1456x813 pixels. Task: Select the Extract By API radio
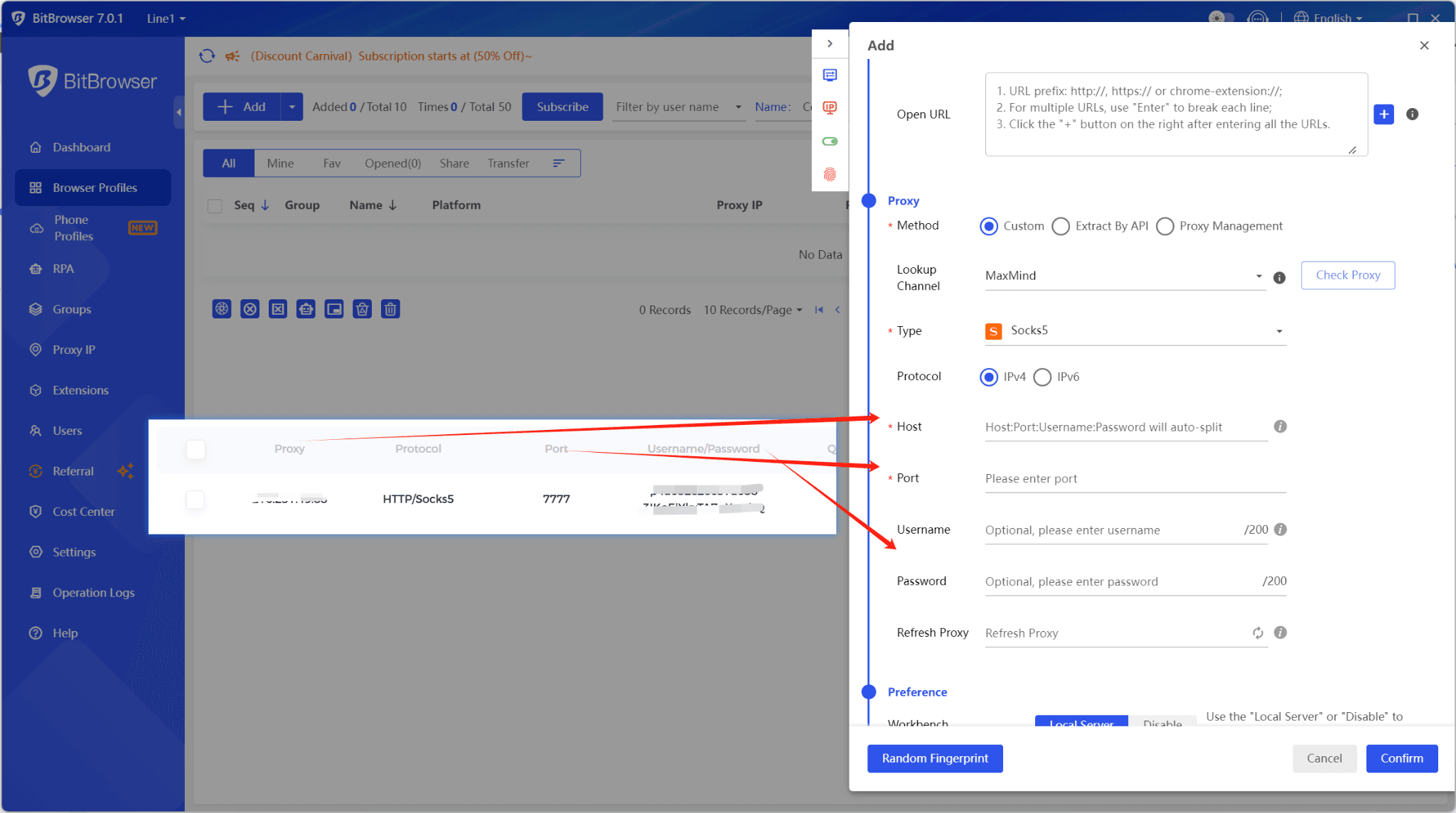tap(1061, 226)
